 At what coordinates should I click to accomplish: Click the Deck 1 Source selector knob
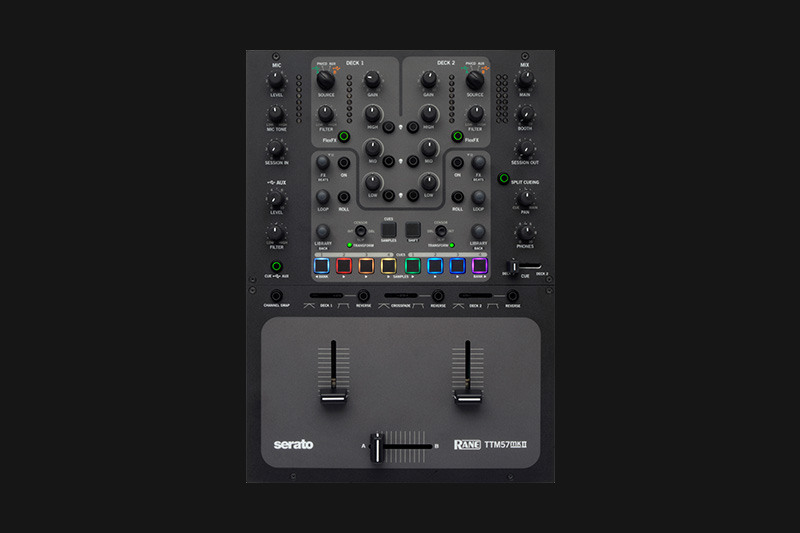coord(326,80)
